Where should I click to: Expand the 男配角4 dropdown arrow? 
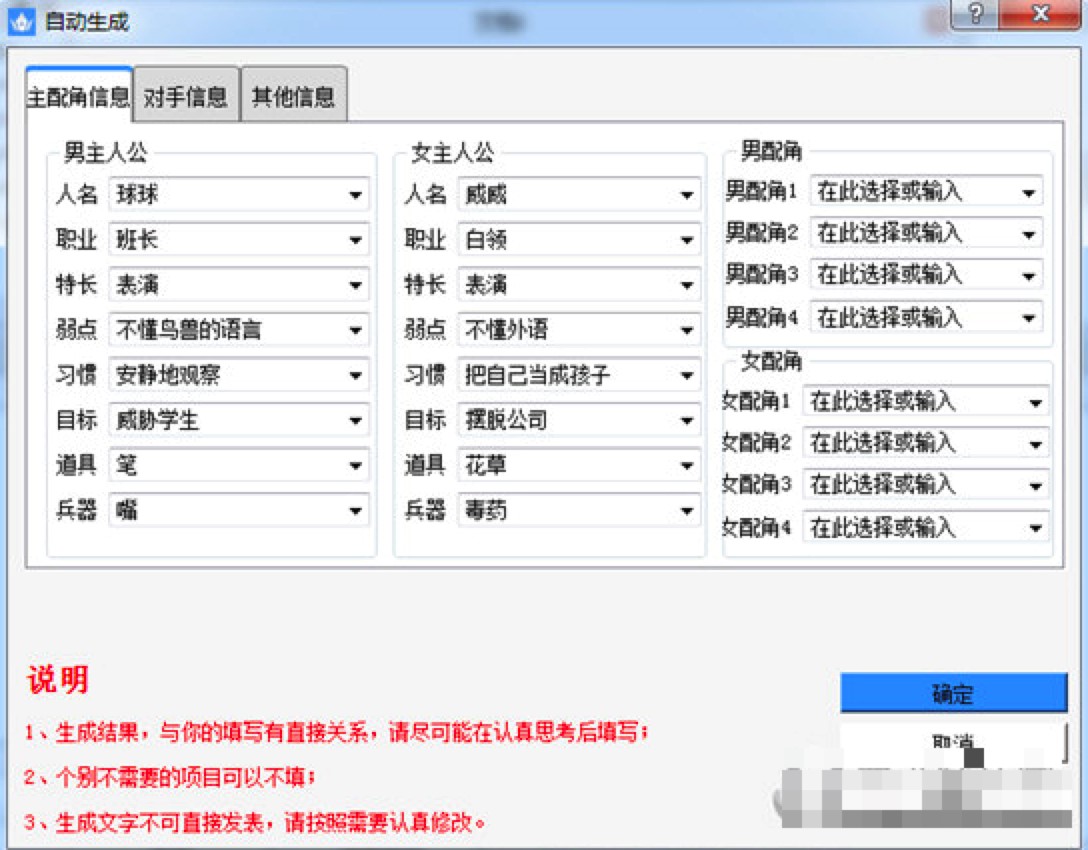(x=1029, y=318)
